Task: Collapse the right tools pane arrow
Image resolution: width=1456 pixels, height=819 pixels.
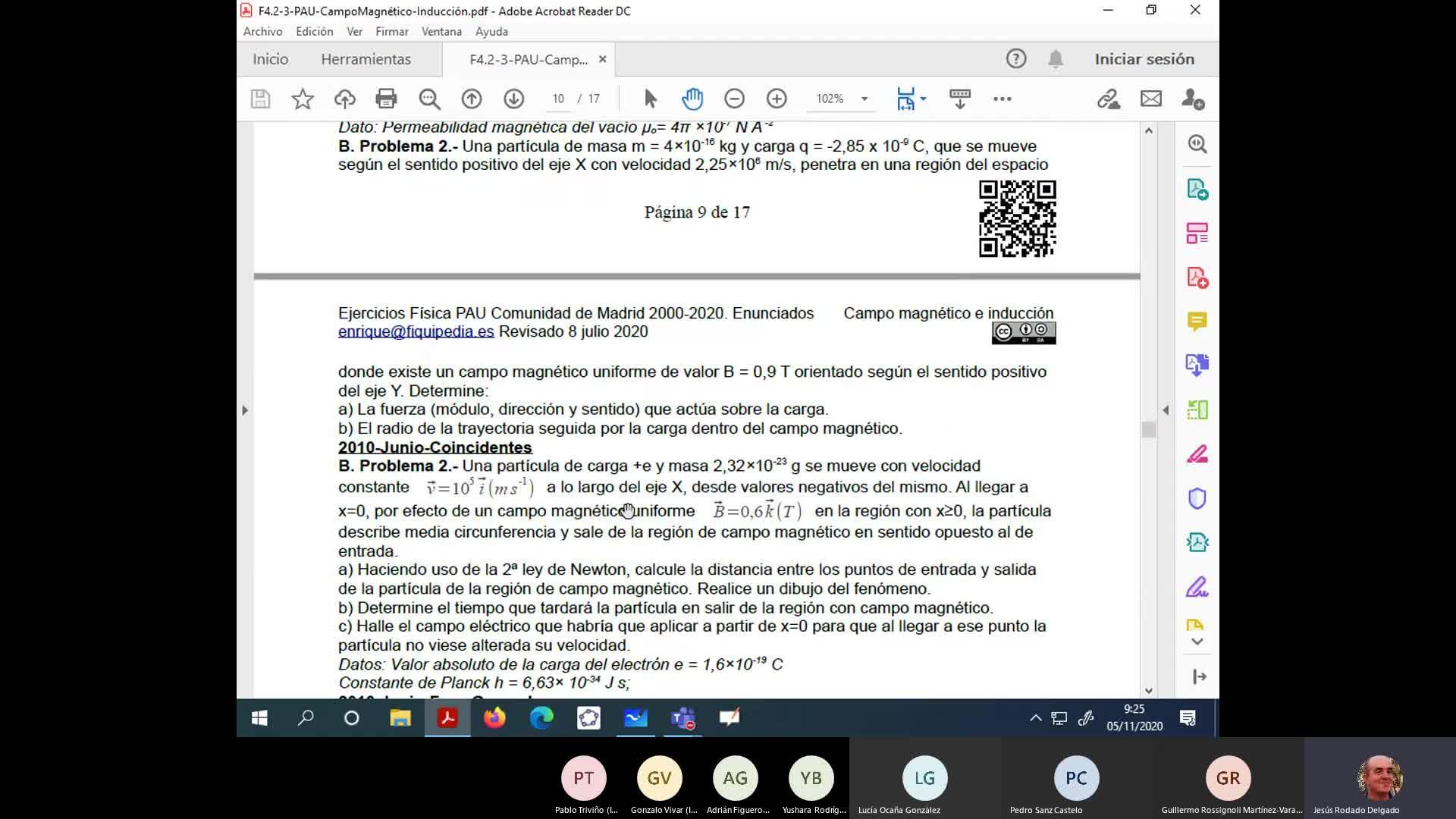Action: pyautogui.click(x=1166, y=410)
